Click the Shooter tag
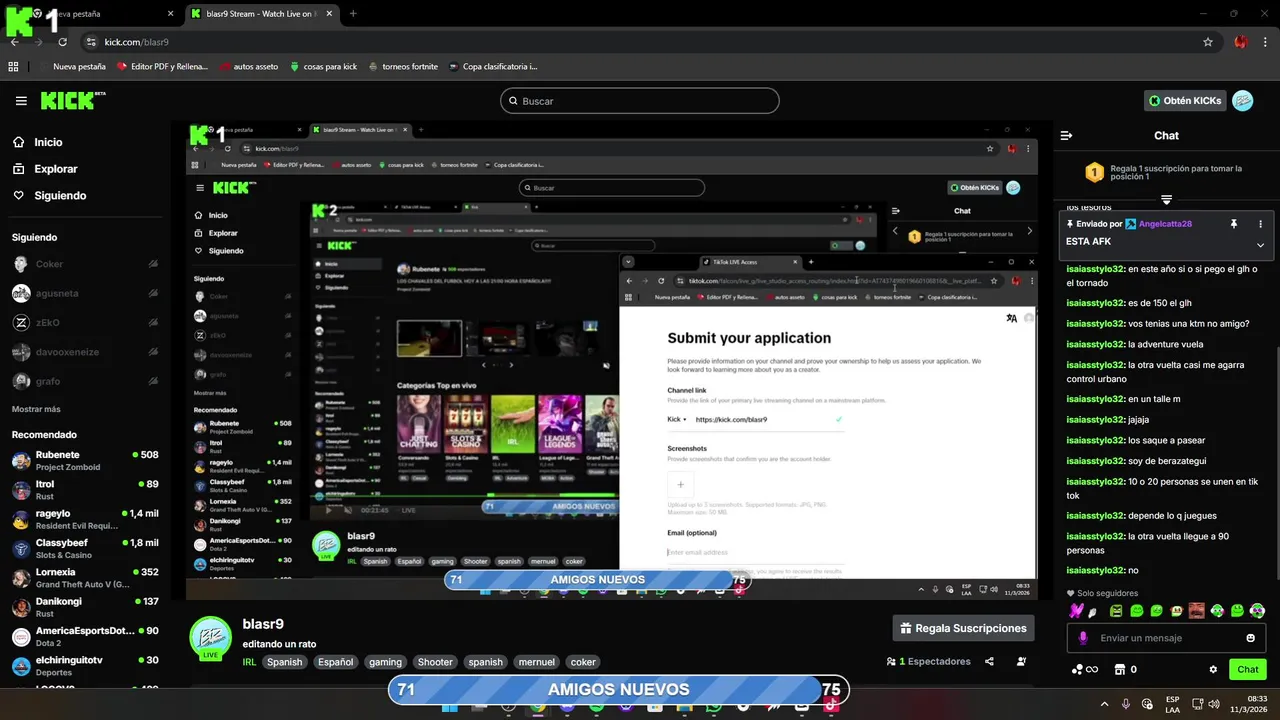Image resolution: width=1280 pixels, height=720 pixels. 435,662
